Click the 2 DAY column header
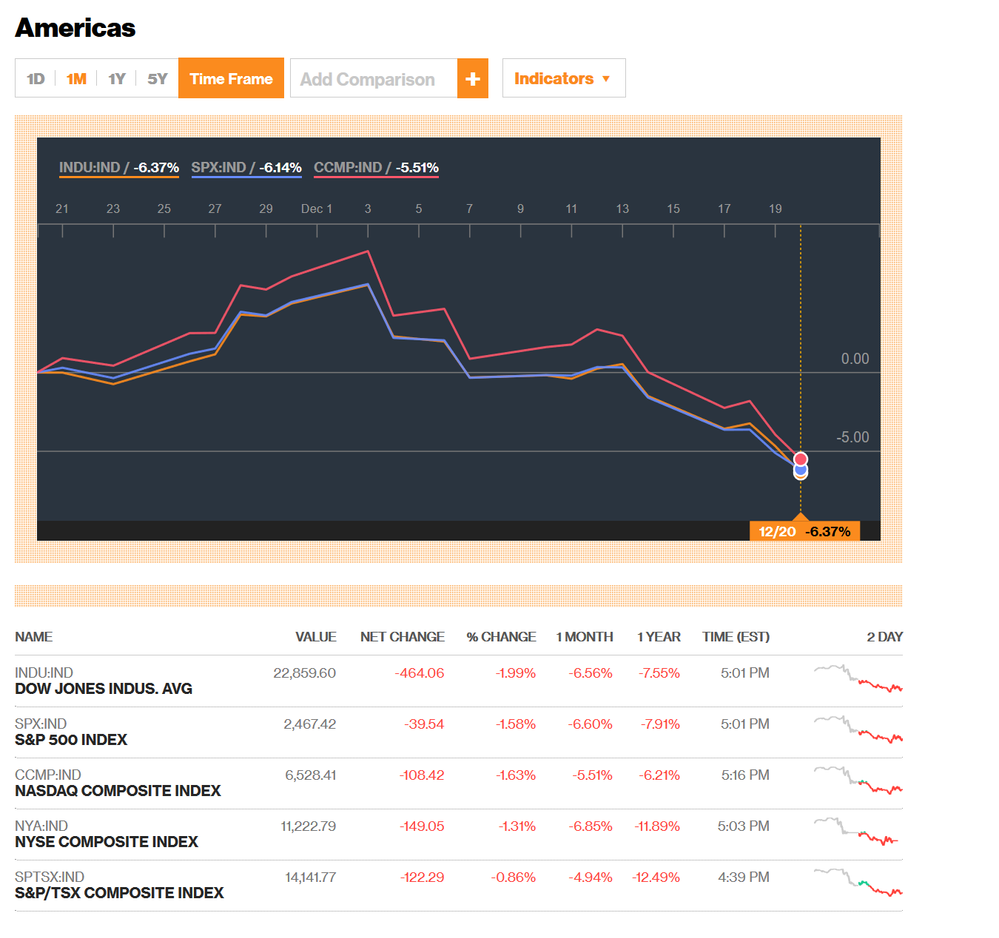This screenshot has width=999, height=938. point(884,637)
